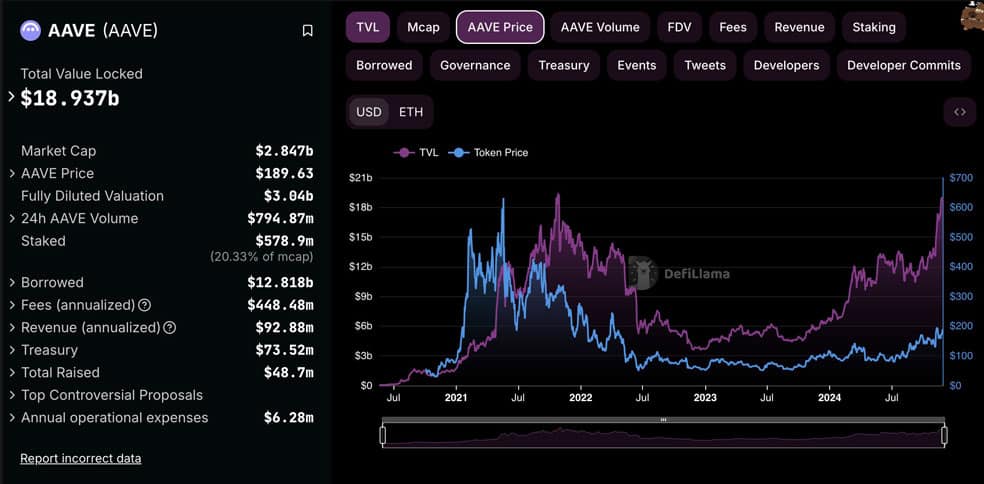Click the Staked value $578.9m

pos(284,241)
